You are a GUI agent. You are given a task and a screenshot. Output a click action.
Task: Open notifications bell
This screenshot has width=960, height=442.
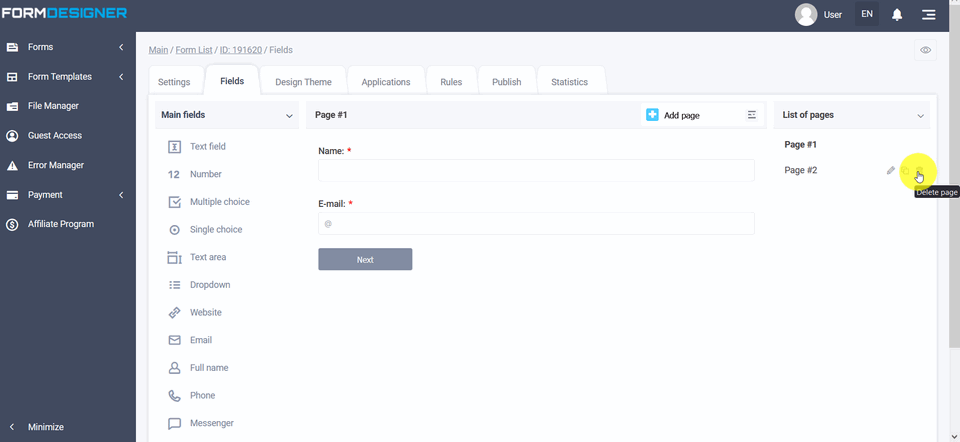[897, 15]
